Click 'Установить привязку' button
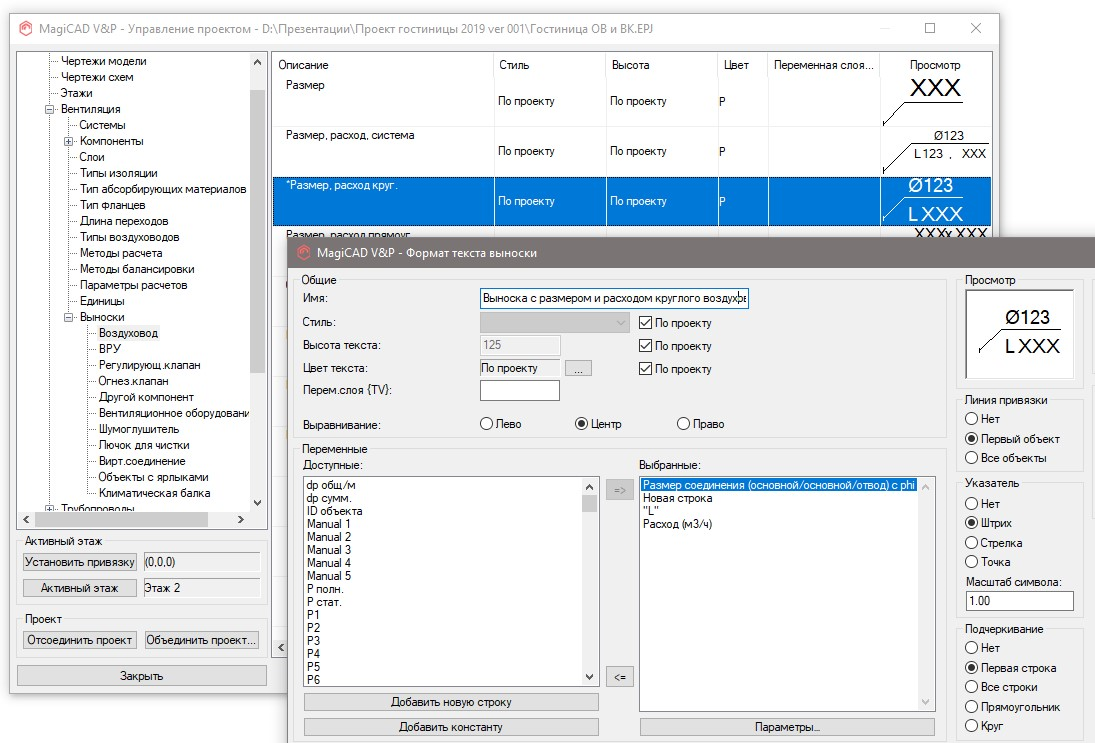 tap(79, 562)
